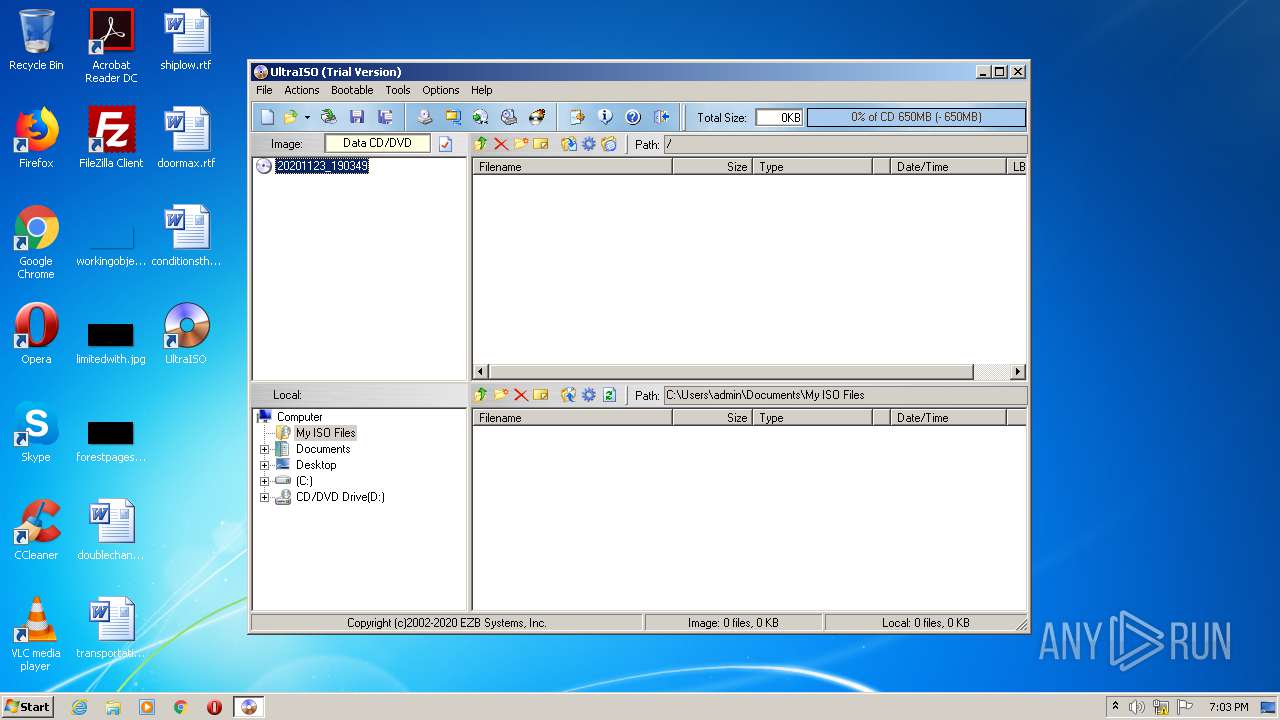Click the red Delete icon in Image toolbar
Viewport: 1280px width, 720px height.
coord(501,144)
